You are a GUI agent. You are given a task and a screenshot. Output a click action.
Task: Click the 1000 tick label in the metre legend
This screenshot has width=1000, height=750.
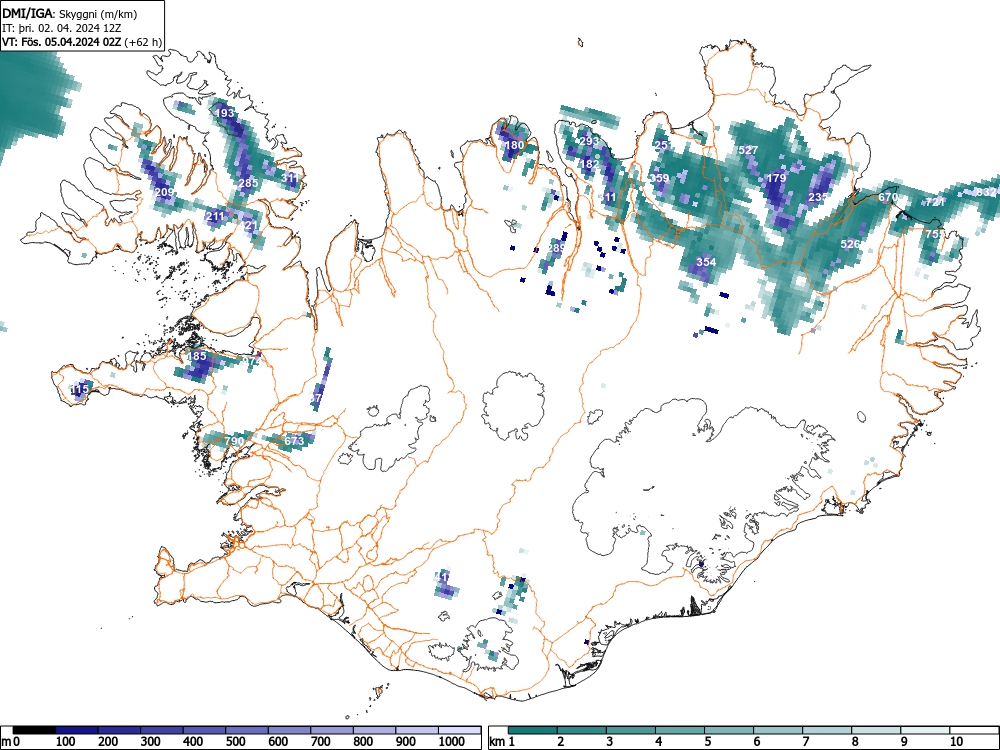[452, 741]
